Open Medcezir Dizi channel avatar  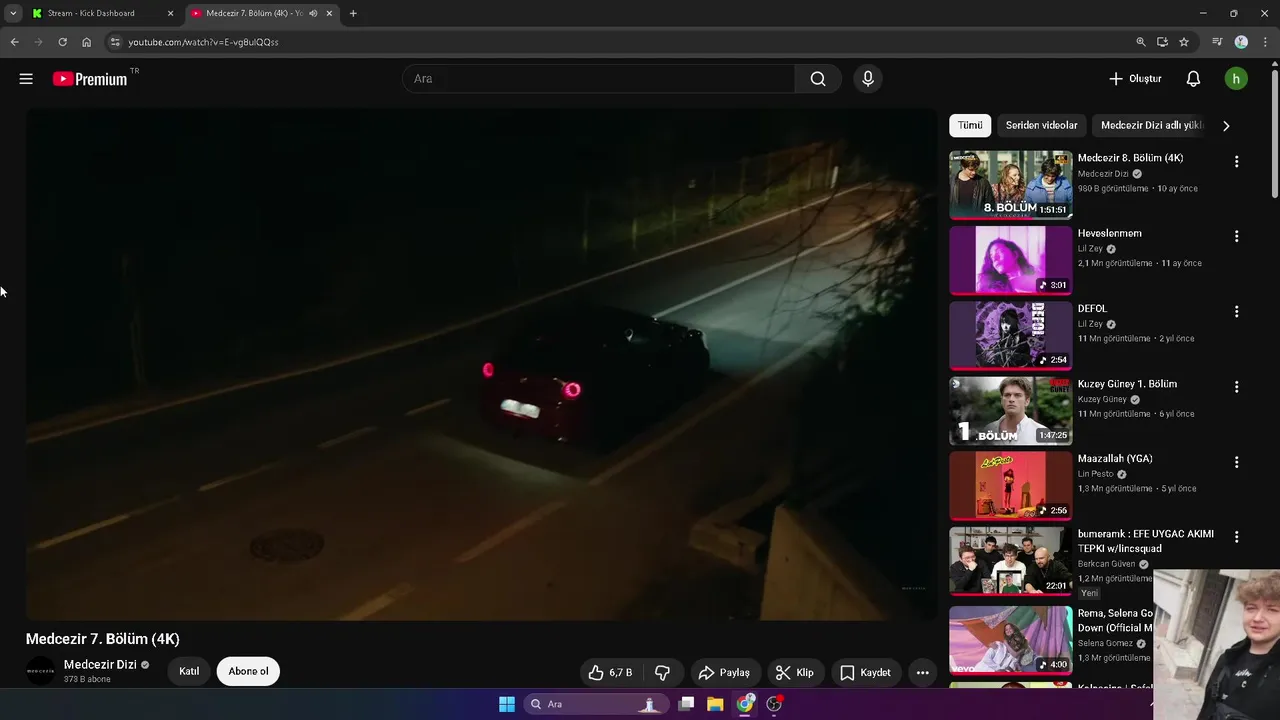pos(41,671)
